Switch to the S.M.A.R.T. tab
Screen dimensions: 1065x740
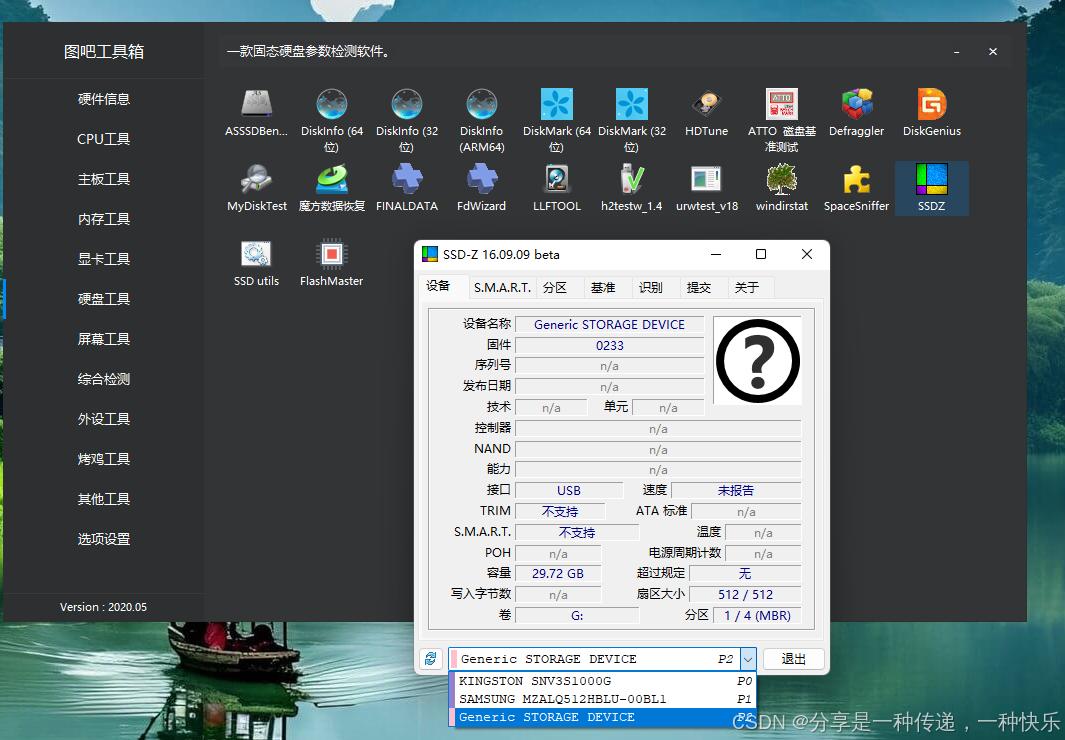502,288
